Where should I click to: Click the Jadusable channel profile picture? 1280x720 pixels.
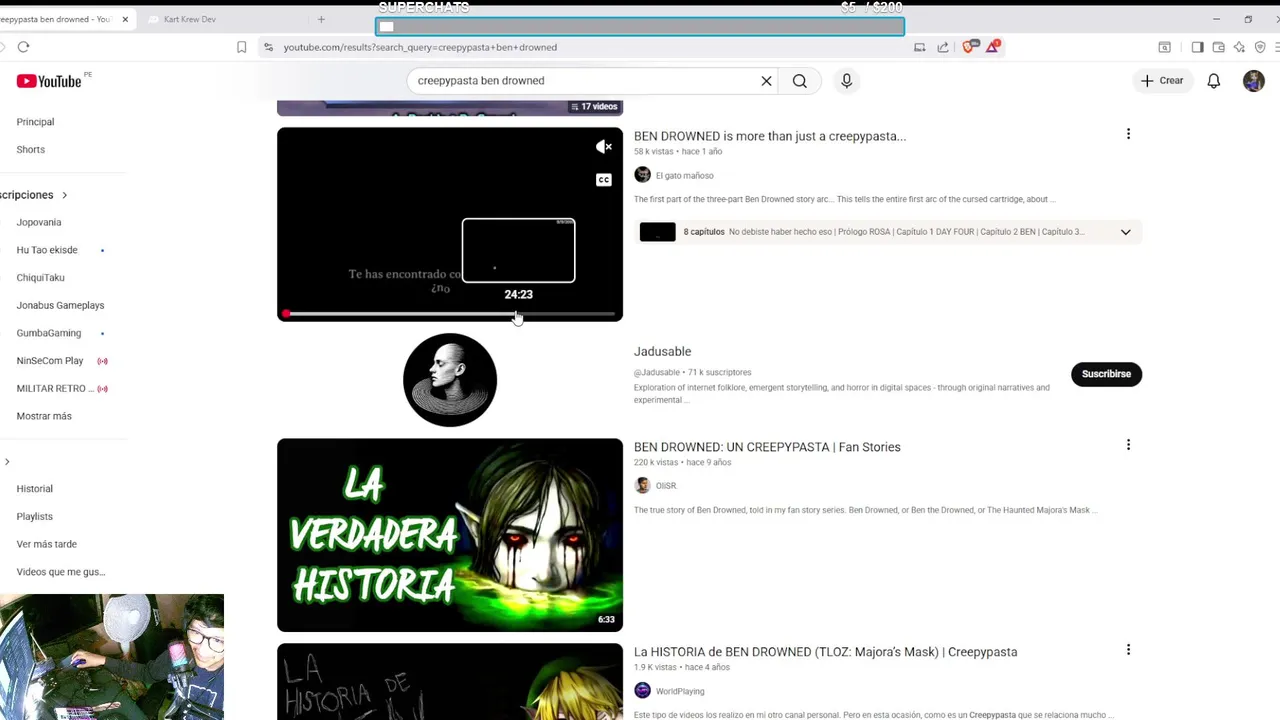point(450,380)
